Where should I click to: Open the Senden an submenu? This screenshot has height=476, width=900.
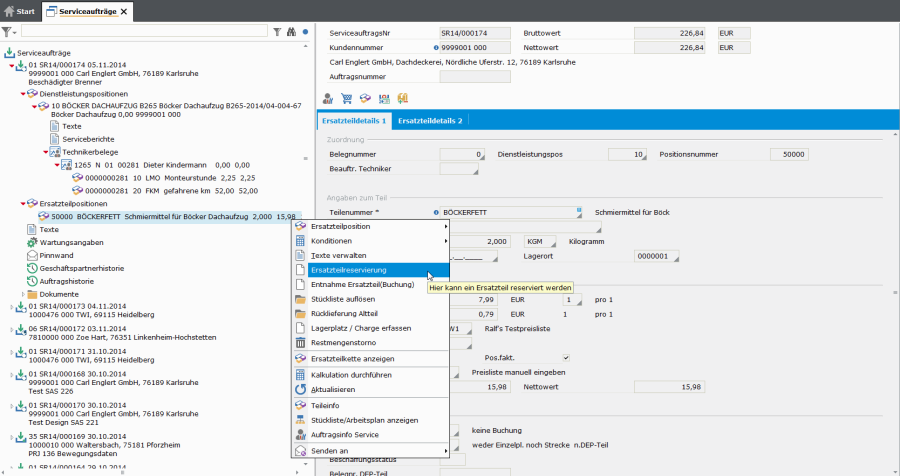371,451
